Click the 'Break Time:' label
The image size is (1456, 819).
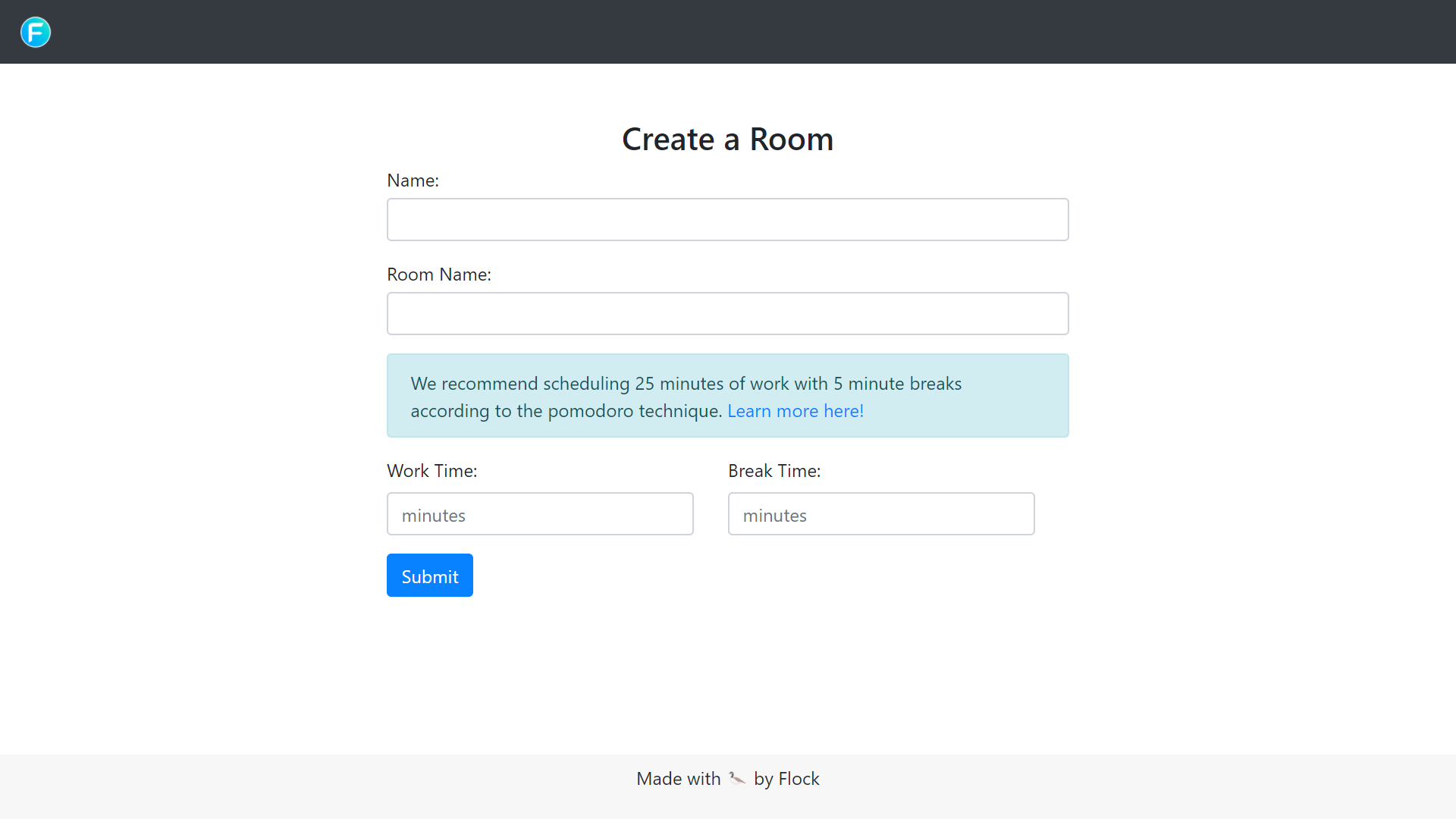(774, 471)
